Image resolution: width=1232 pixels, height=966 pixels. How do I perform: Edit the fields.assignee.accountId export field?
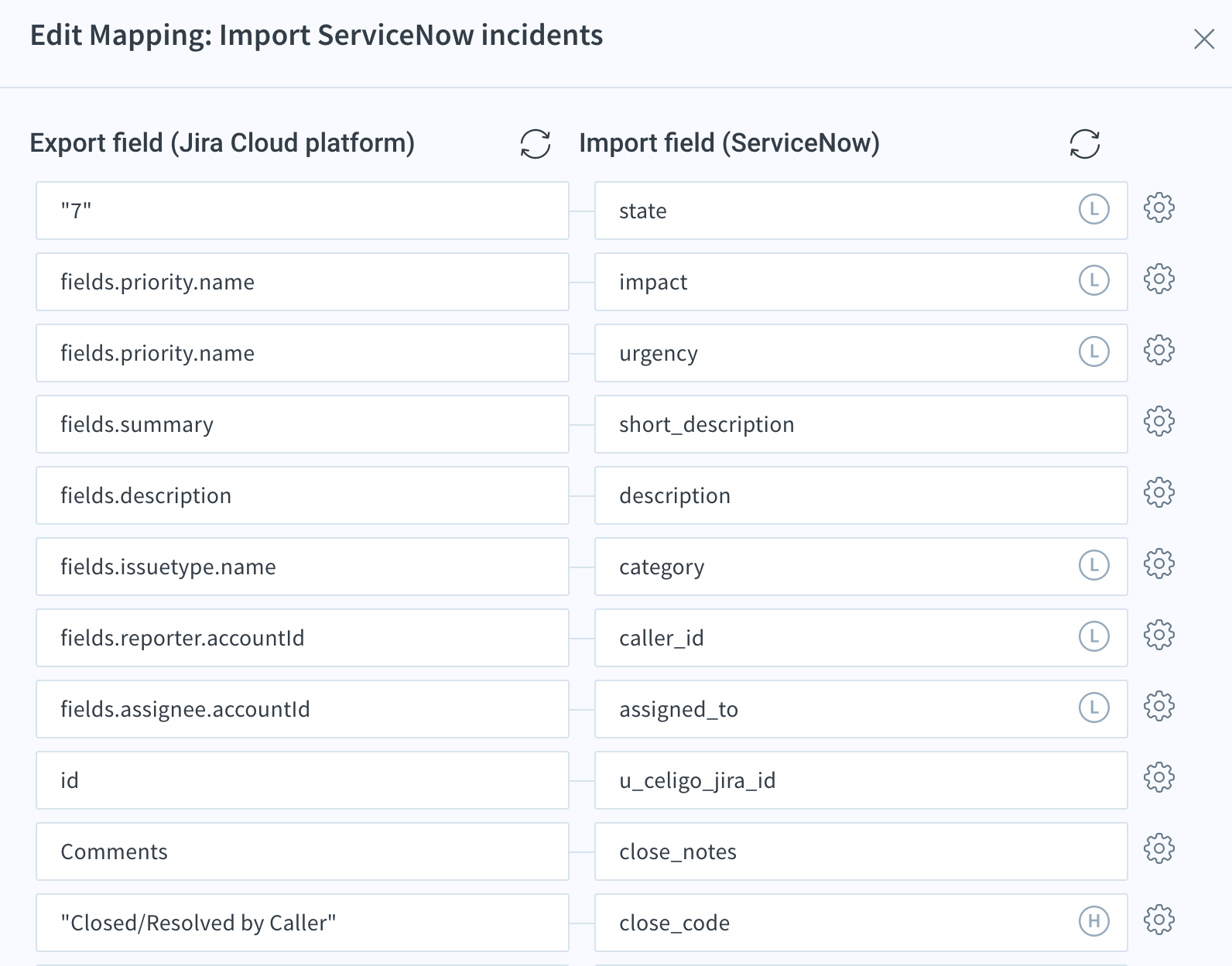(x=303, y=709)
